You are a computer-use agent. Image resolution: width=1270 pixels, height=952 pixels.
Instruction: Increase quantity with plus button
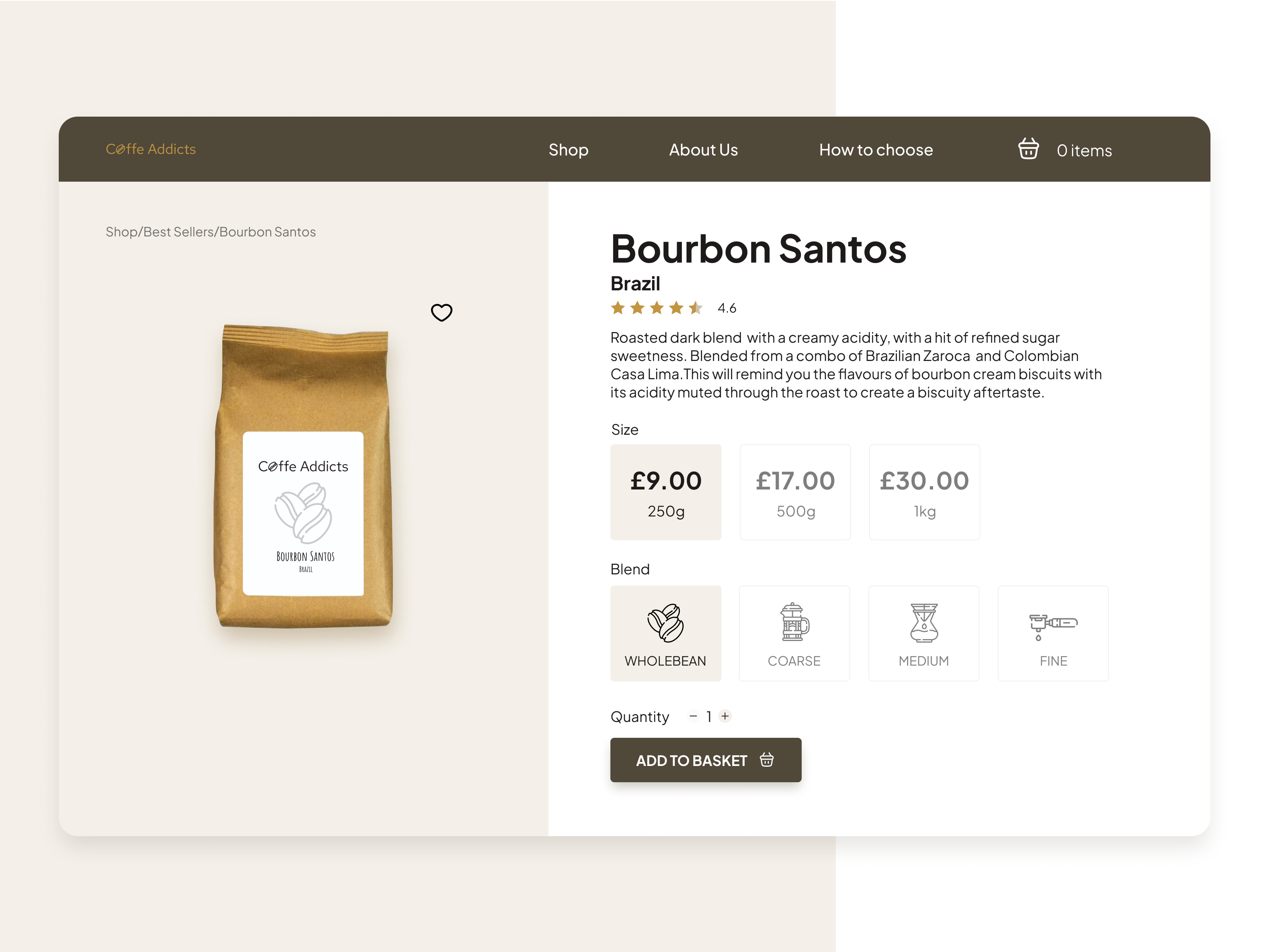725,716
